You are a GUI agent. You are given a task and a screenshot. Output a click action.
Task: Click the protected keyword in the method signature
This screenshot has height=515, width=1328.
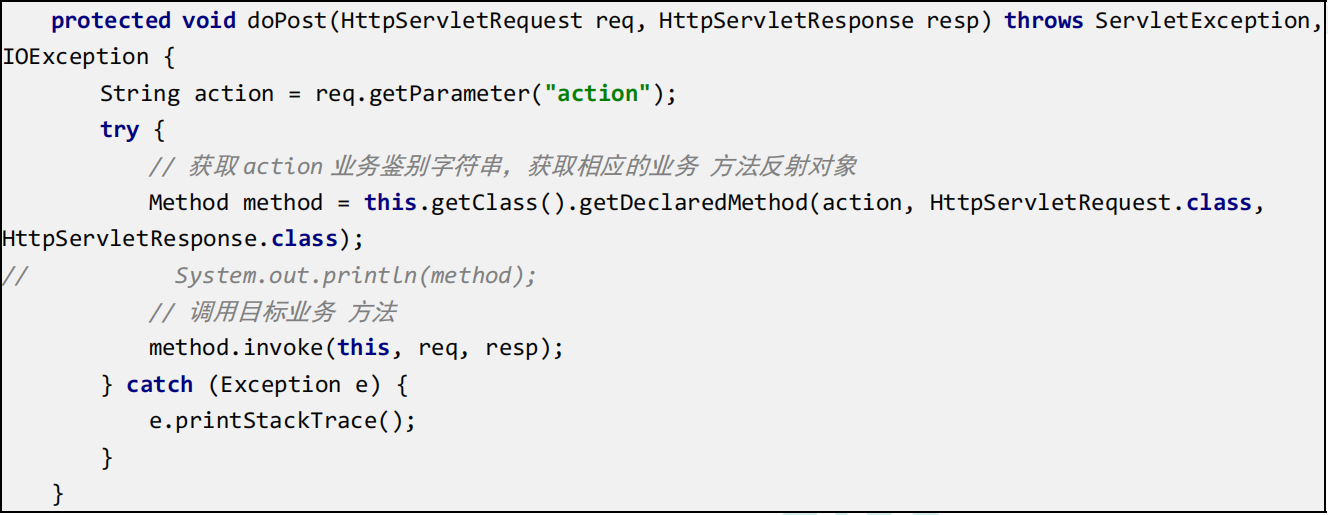click(x=110, y=21)
